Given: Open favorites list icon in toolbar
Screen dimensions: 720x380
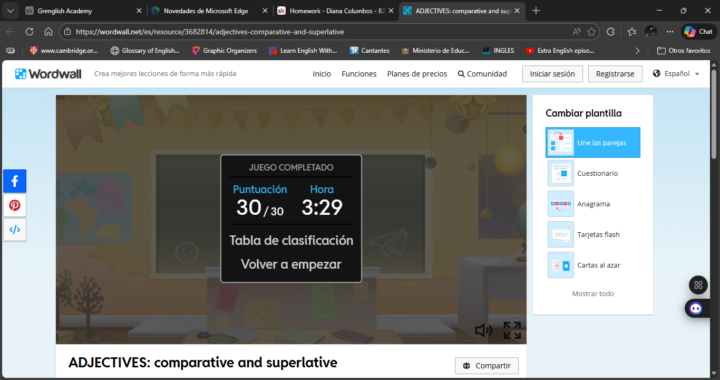Looking at the screenshot, I should tap(632, 32).
